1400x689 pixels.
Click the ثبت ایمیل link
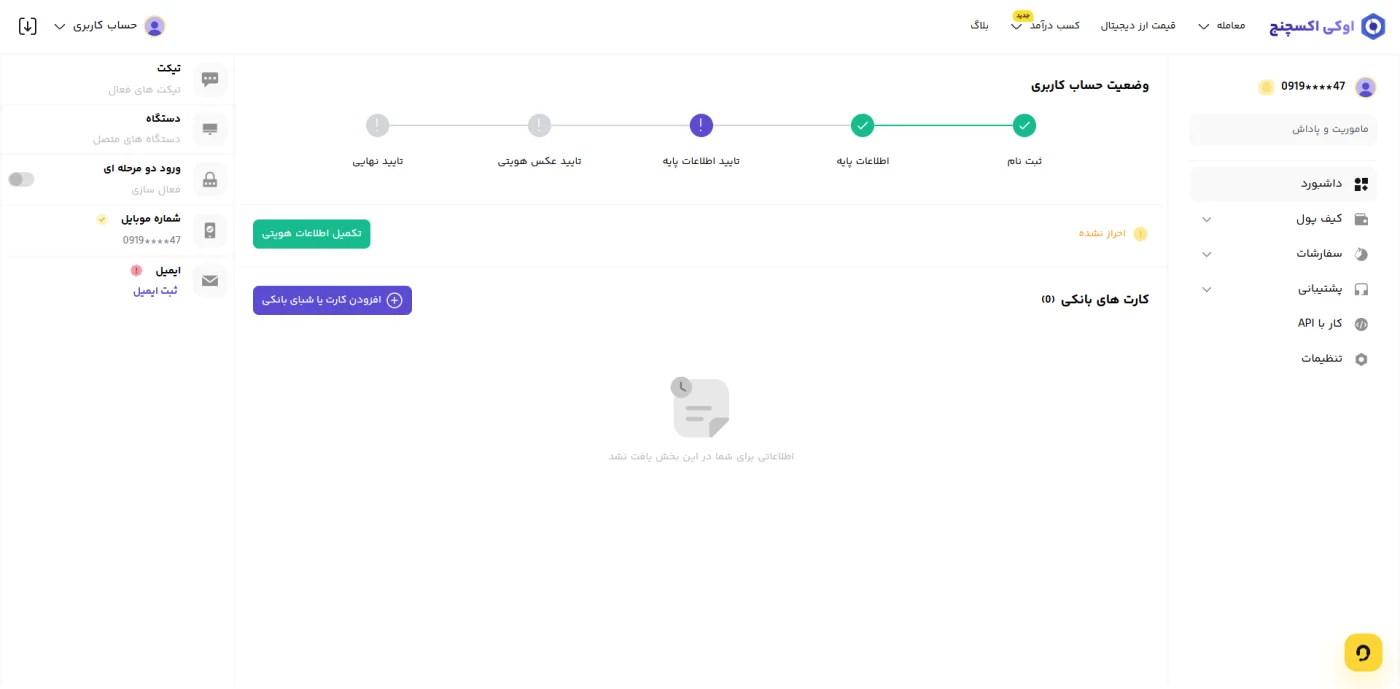tap(155, 291)
